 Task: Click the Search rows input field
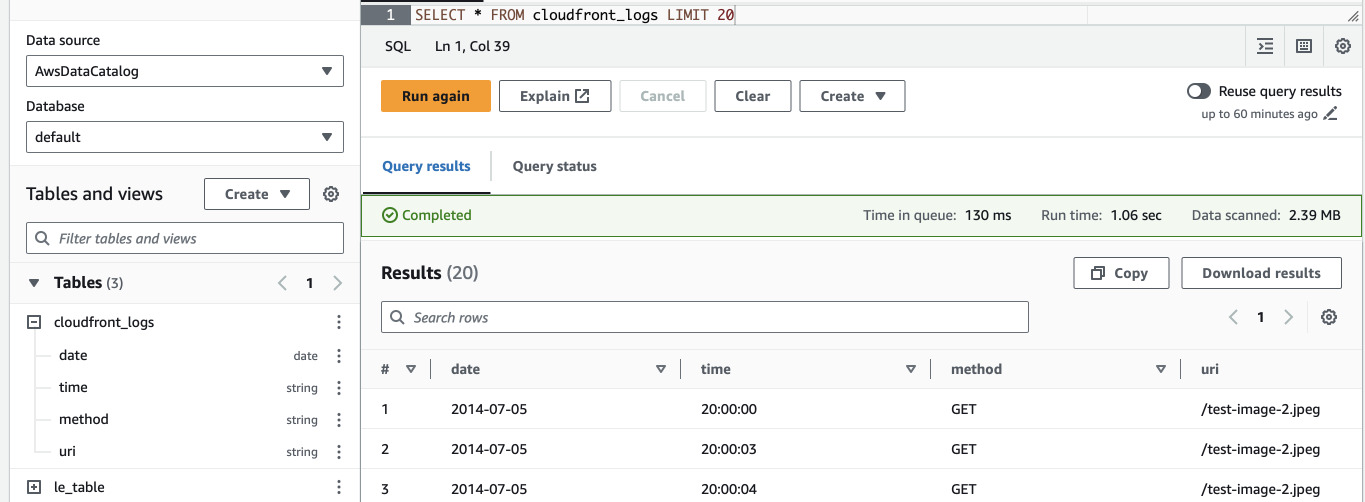coord(705,317)
